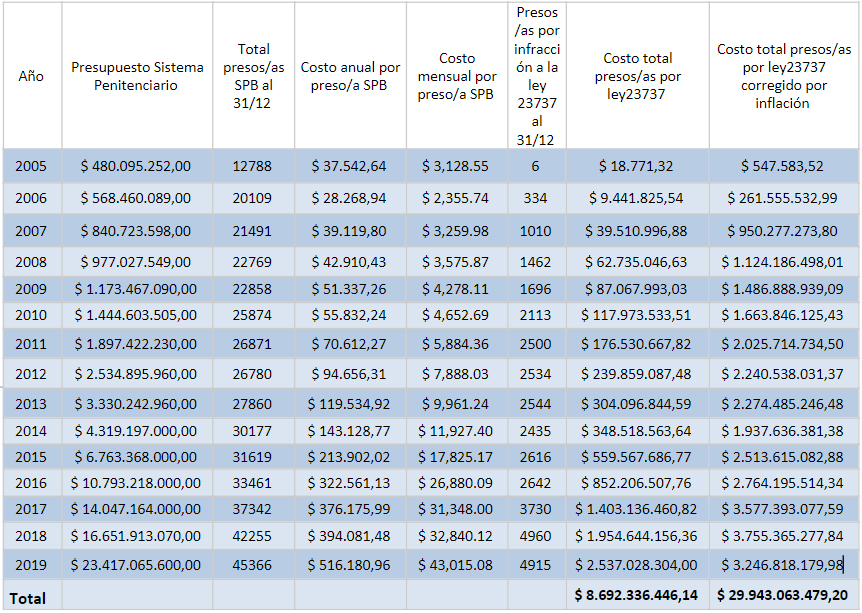The height and width of the screenshot is (613, 862).
Task: Click the 2010 monthly cost $ 4,652.69
Action: (x=457, y=315)
